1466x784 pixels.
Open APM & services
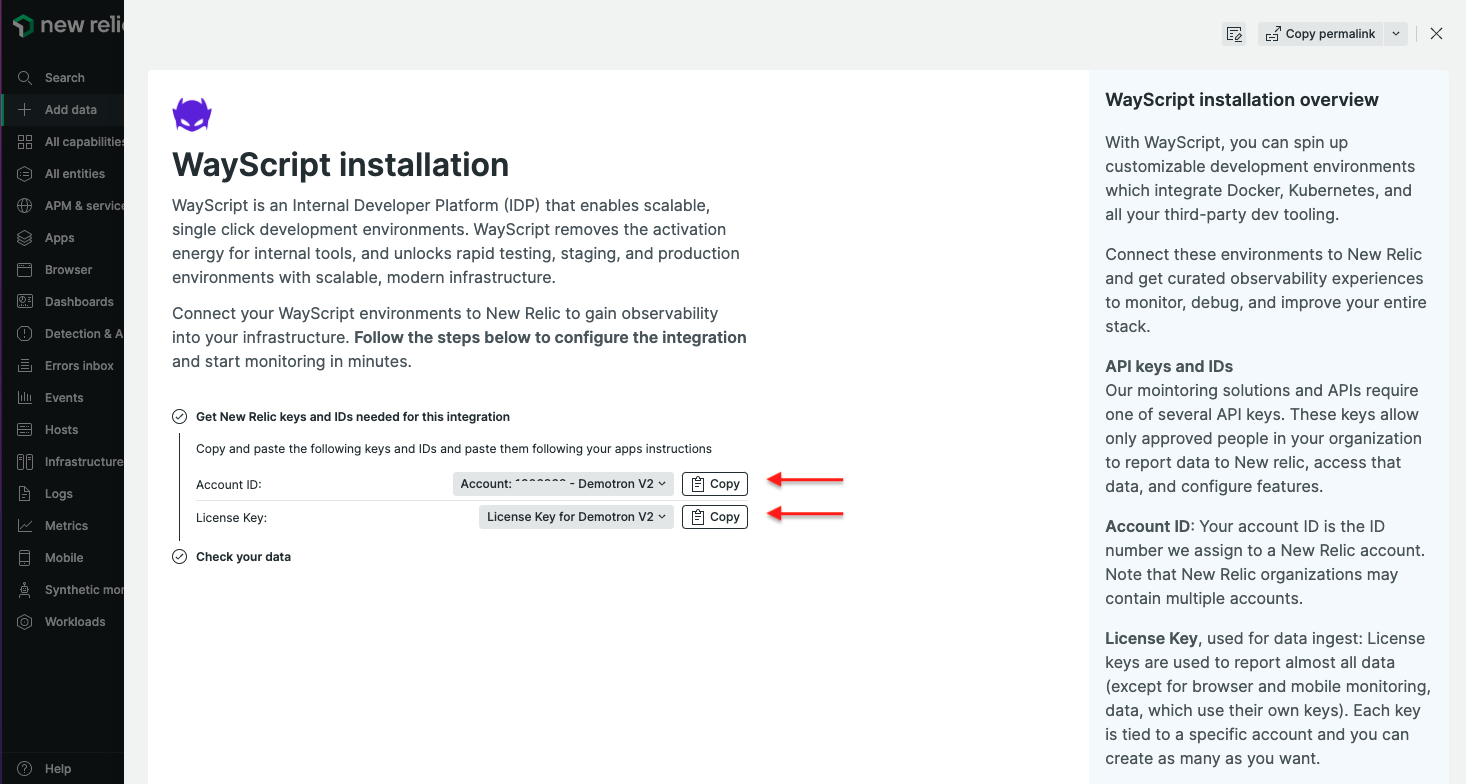pos(24,205)
